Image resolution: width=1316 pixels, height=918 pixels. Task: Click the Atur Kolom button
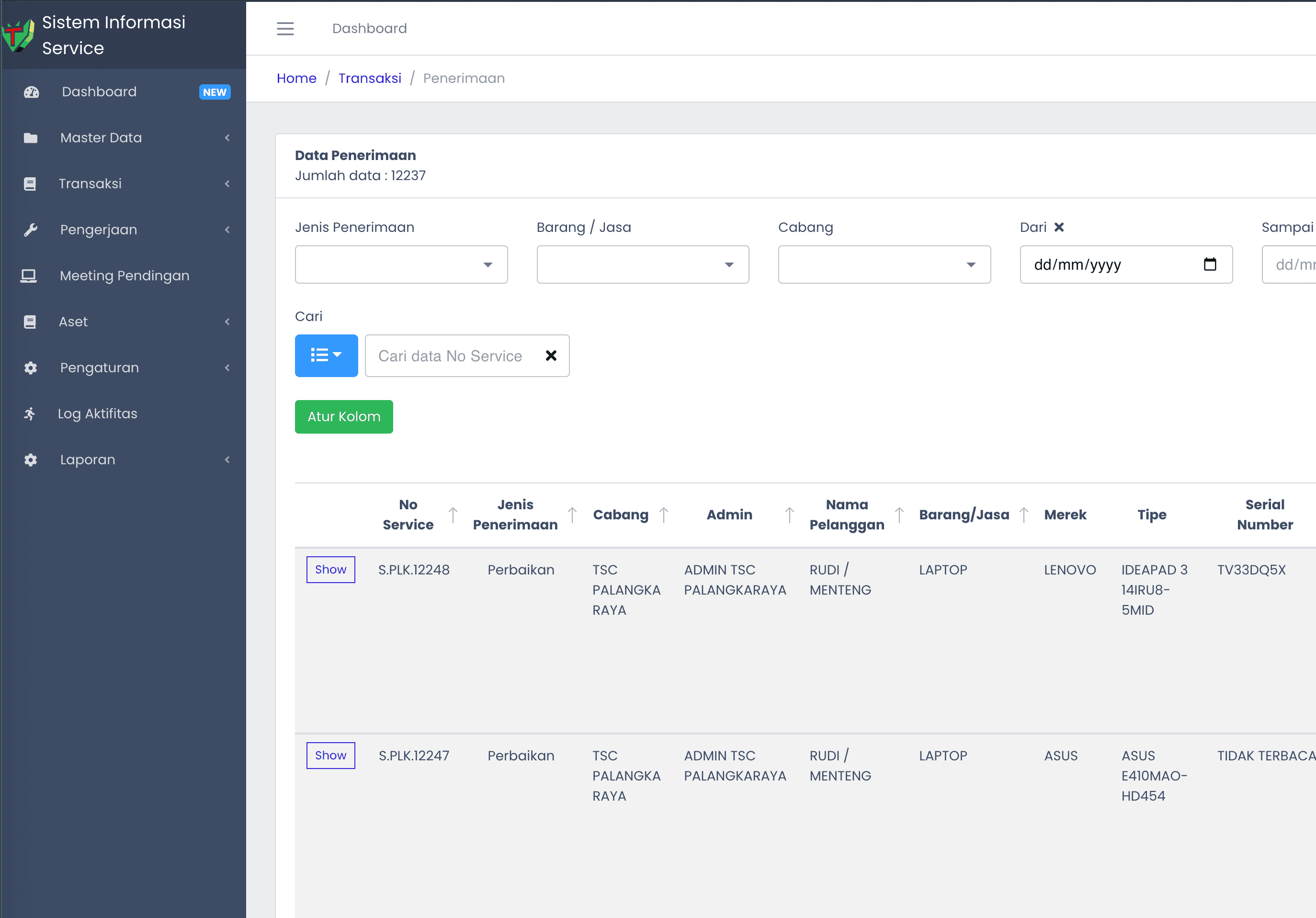[x=344, y=417]
